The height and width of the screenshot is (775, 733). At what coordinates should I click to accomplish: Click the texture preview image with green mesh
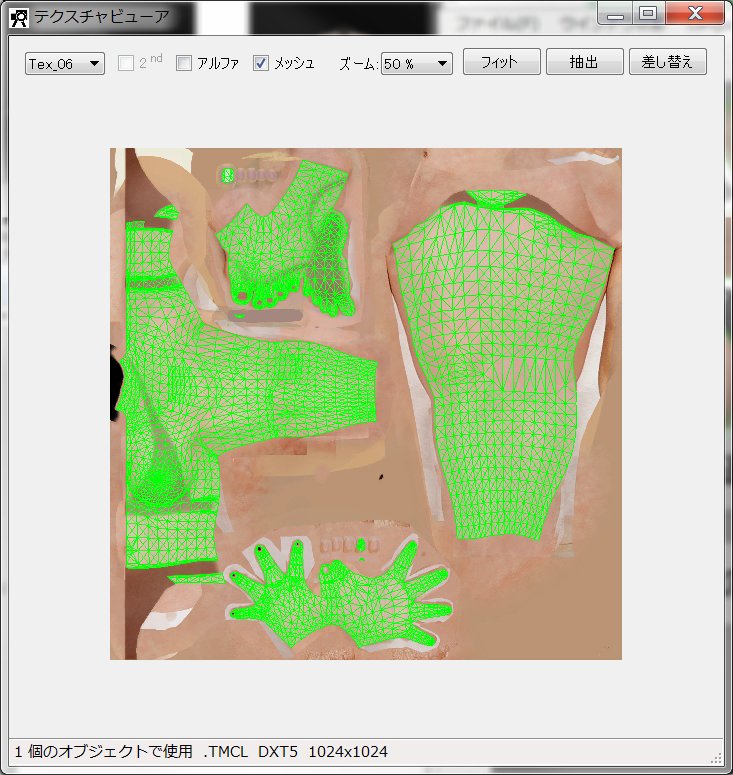click(366, 404)
